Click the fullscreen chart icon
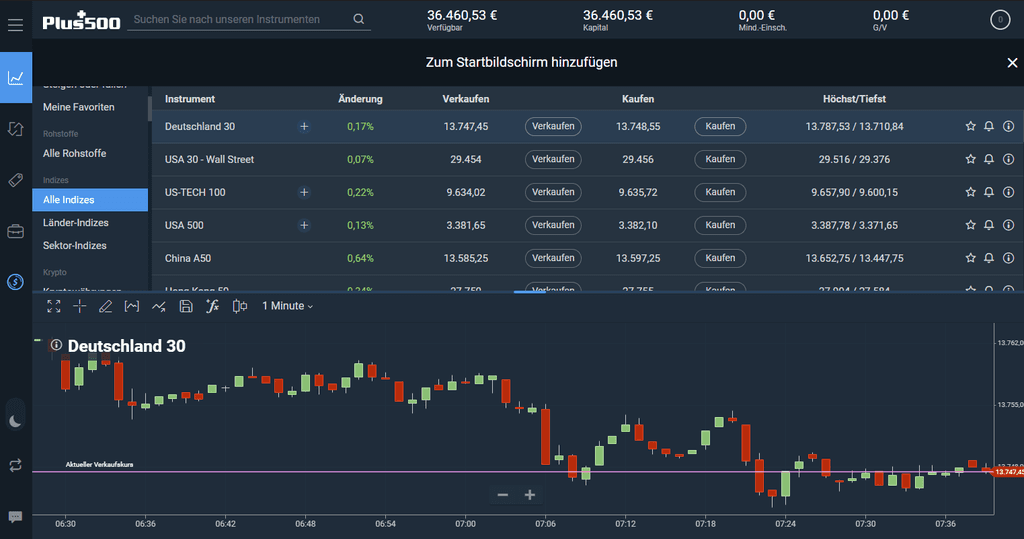Image resolution: width=1024 pixels, height=539 pixels. tap(54, 306)
